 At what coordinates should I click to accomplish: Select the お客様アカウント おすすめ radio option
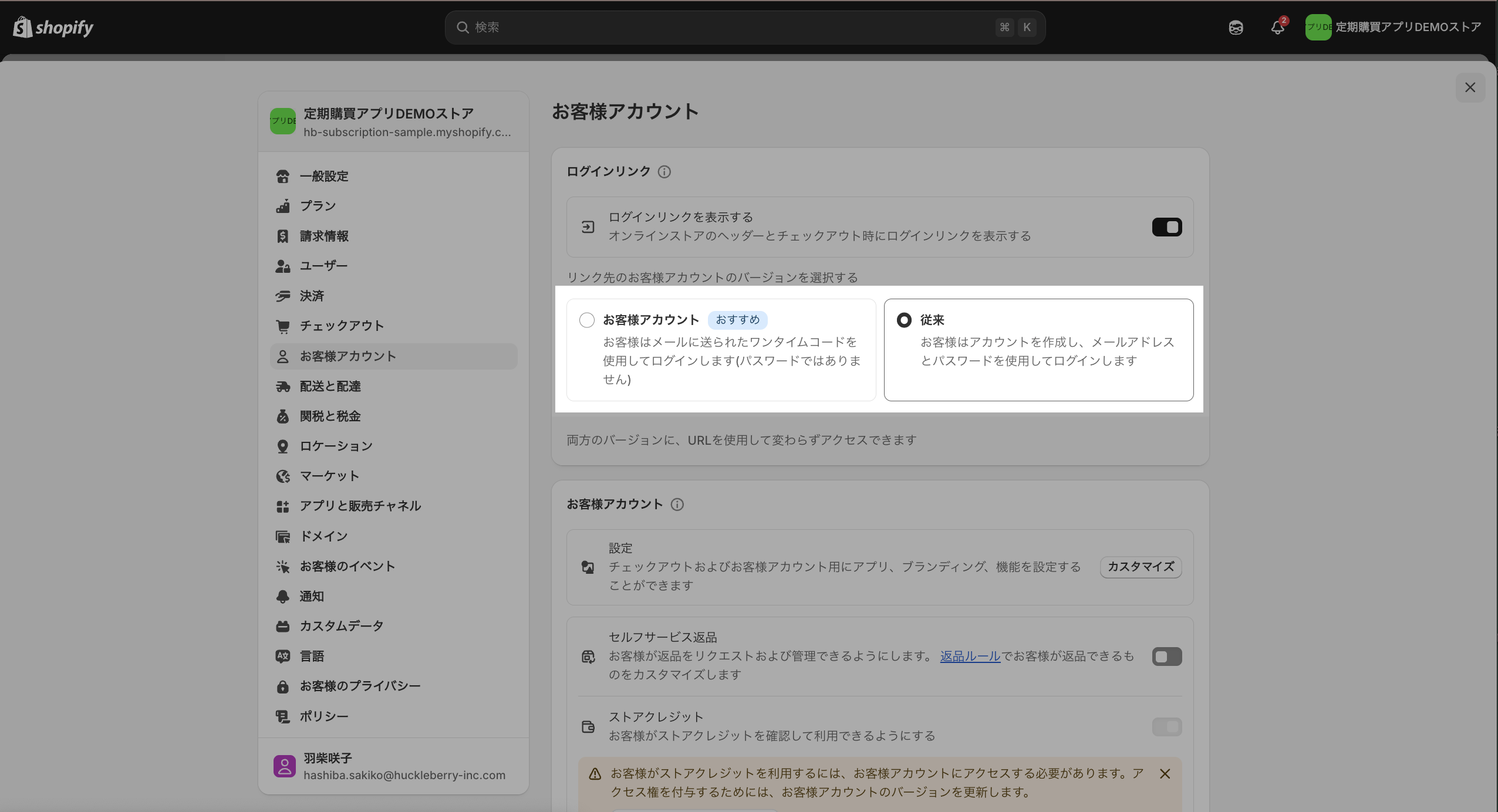pyautogui.click(x=586, y=320)
